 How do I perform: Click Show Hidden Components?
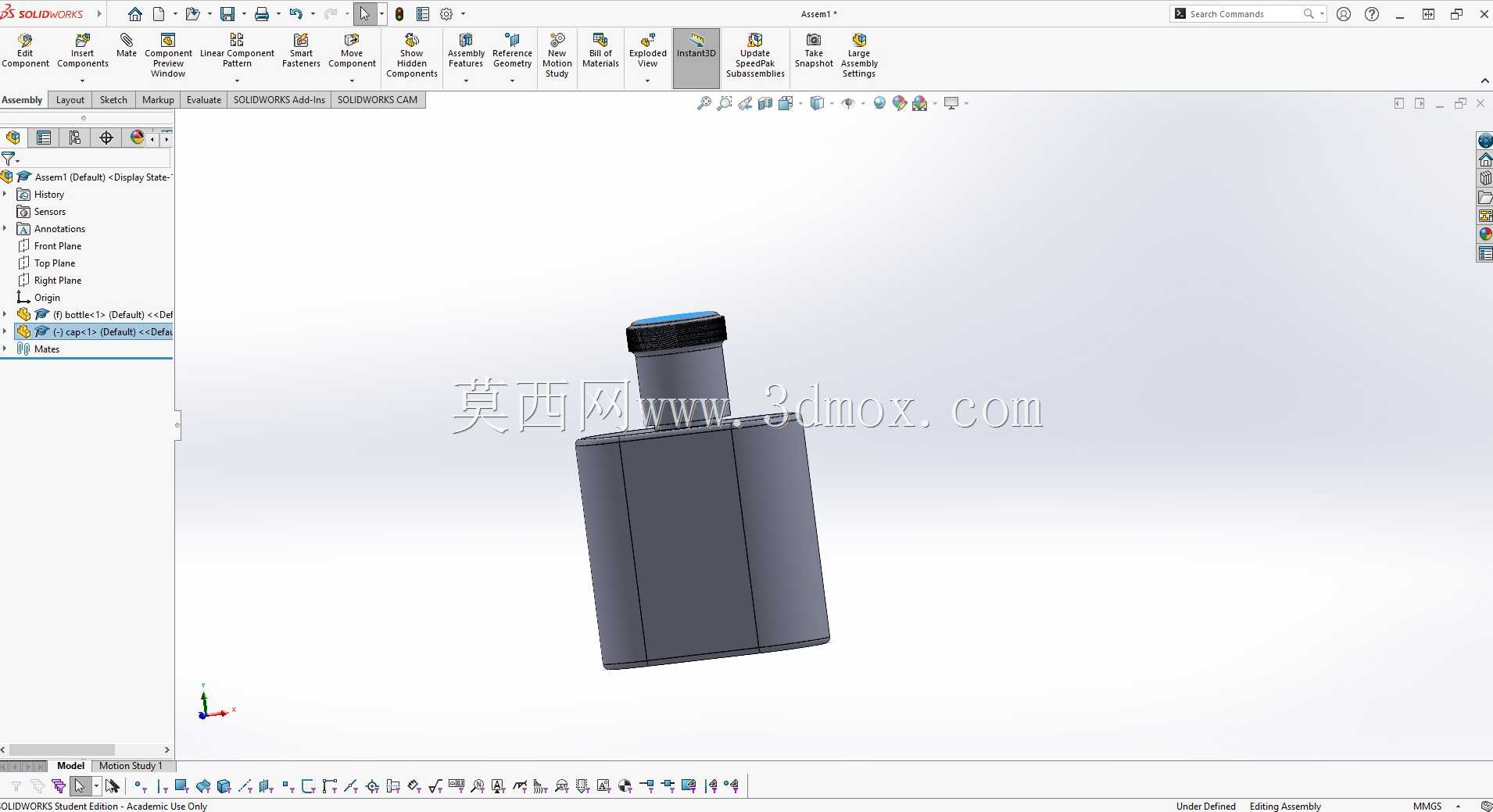412,55
